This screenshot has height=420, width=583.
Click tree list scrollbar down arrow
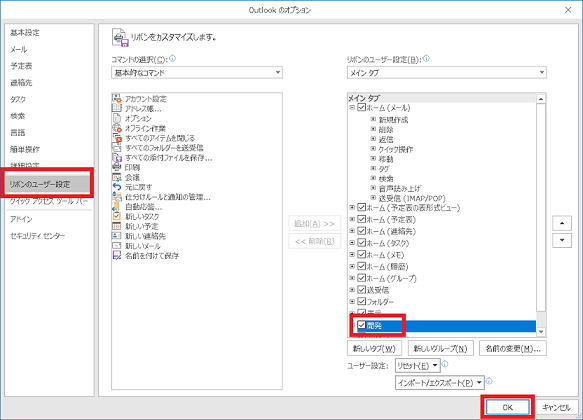coord(541,332)
